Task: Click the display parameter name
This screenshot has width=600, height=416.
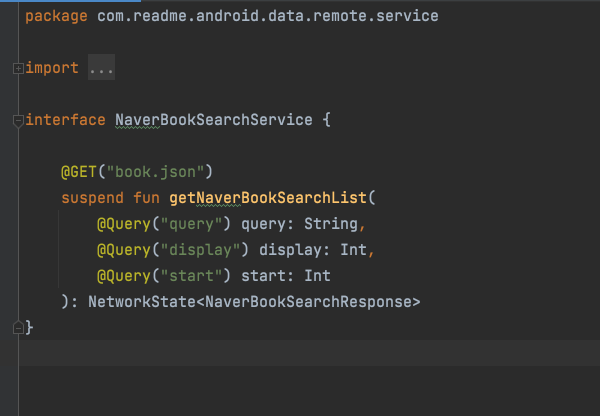Action: point(290,250)
